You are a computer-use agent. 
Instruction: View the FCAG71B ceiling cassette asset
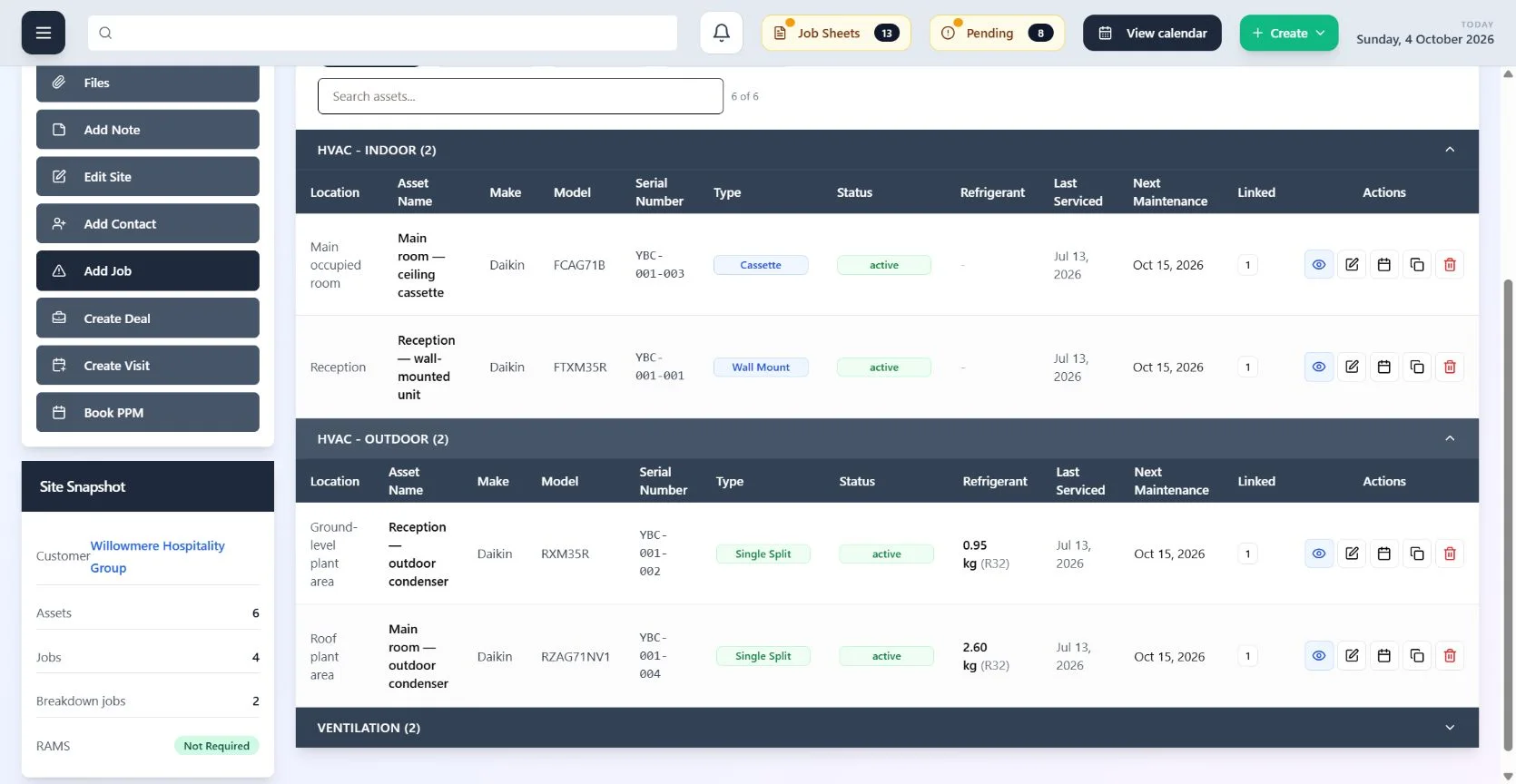point(1319,265)
